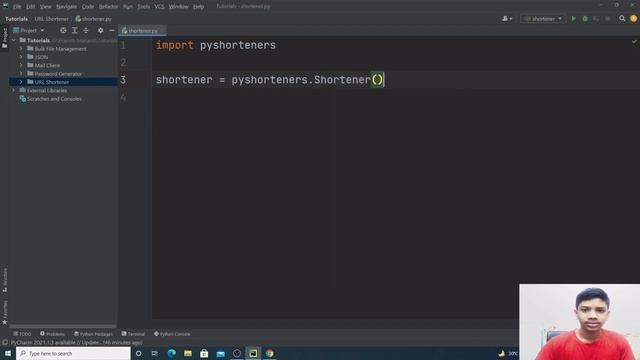
Task: Open the TODO tool window tab
Action: point(22,334)
